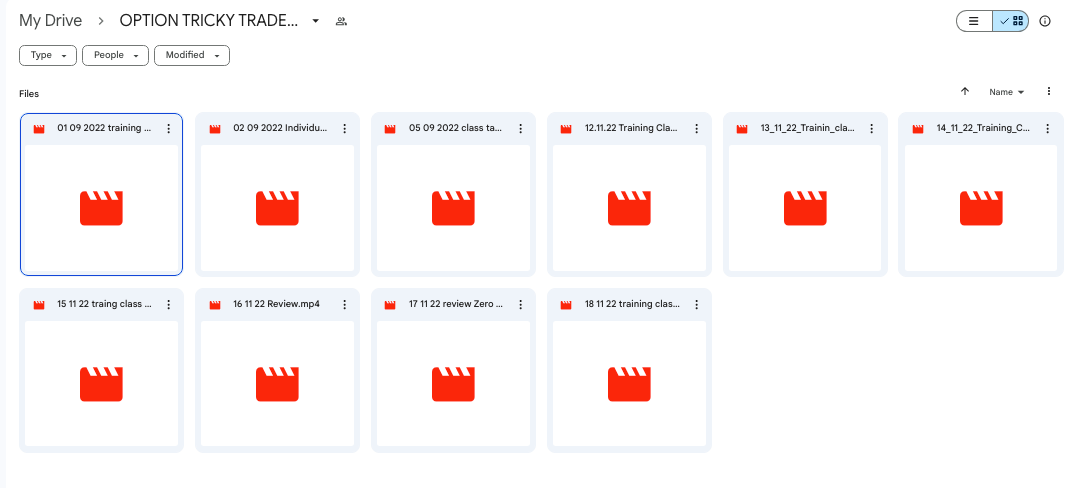
Task: Switch to list layout view
Action: tap(974, 21)
